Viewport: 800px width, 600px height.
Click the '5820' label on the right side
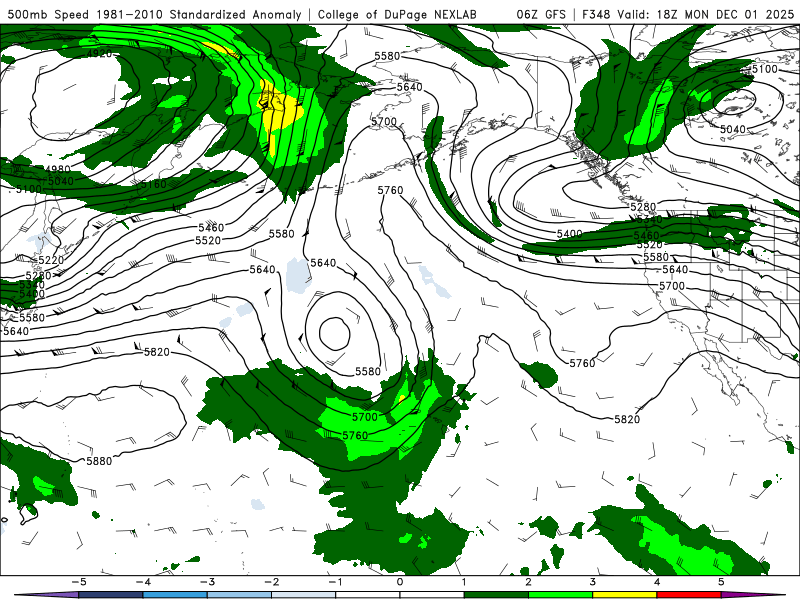pos(627,419)
